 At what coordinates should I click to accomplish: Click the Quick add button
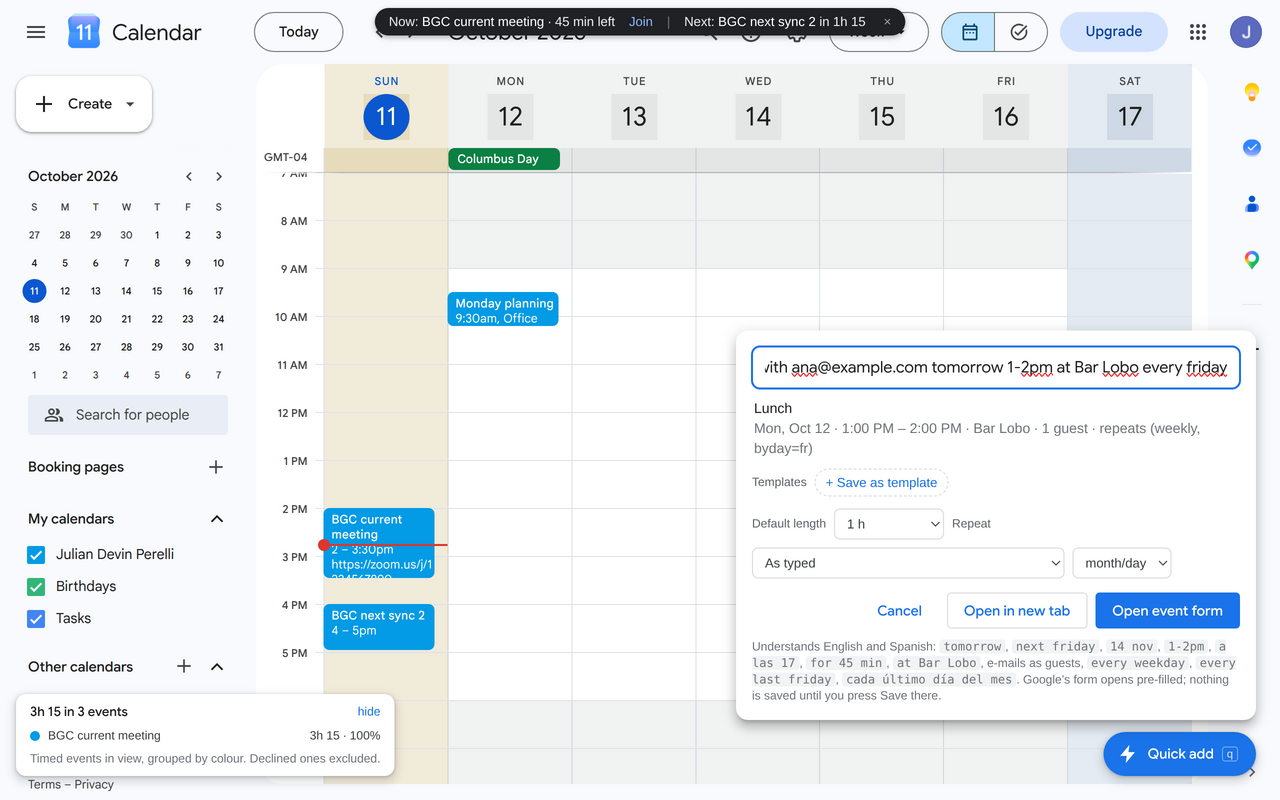[x=1179, y=754]
